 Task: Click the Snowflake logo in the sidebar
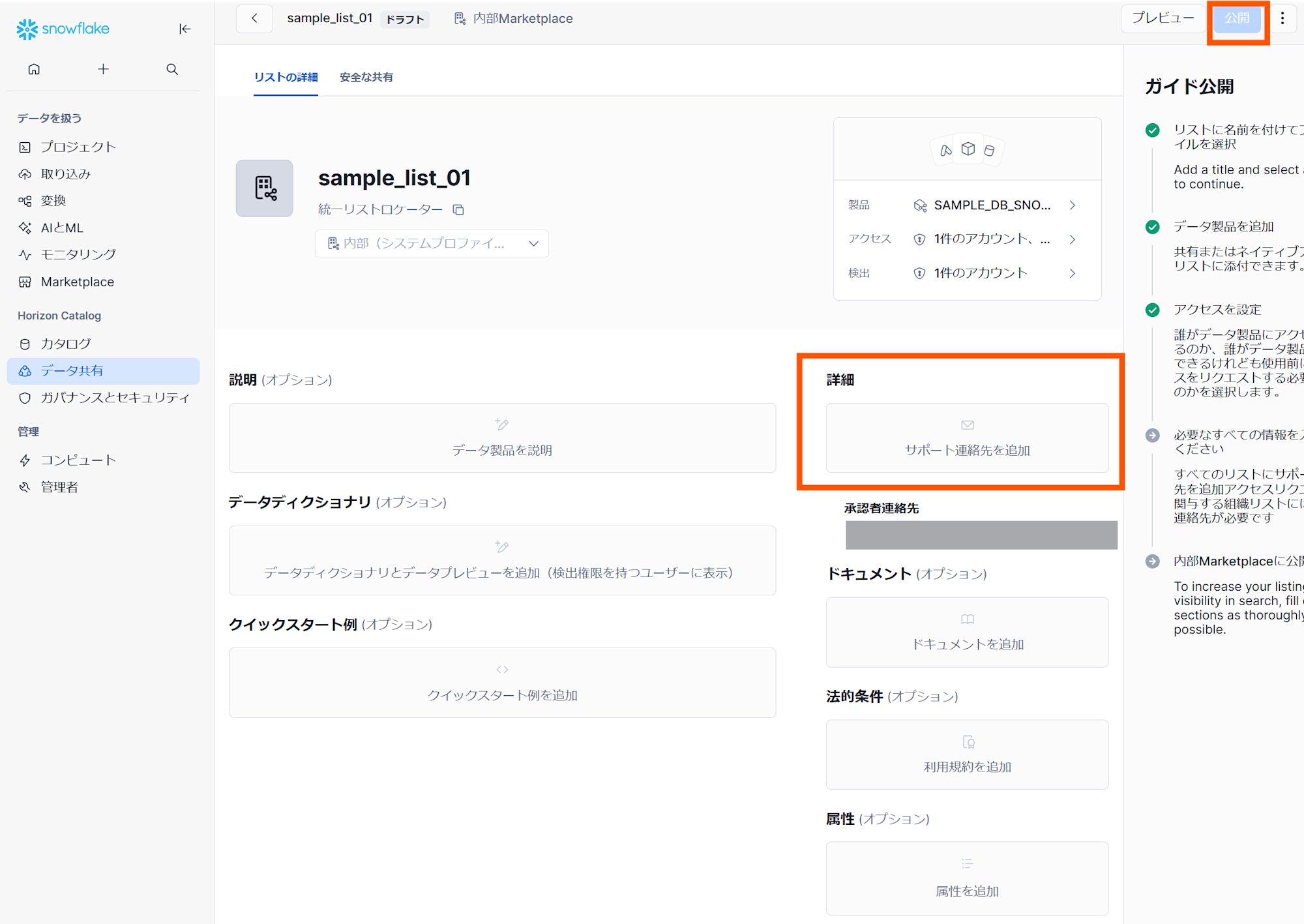[x=63, y=28]
